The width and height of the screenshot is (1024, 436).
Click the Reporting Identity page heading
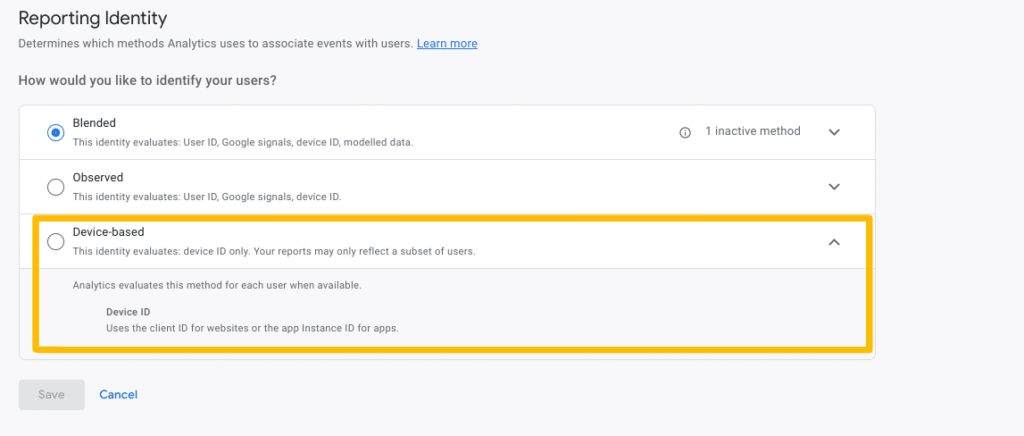tap(93, 18)
